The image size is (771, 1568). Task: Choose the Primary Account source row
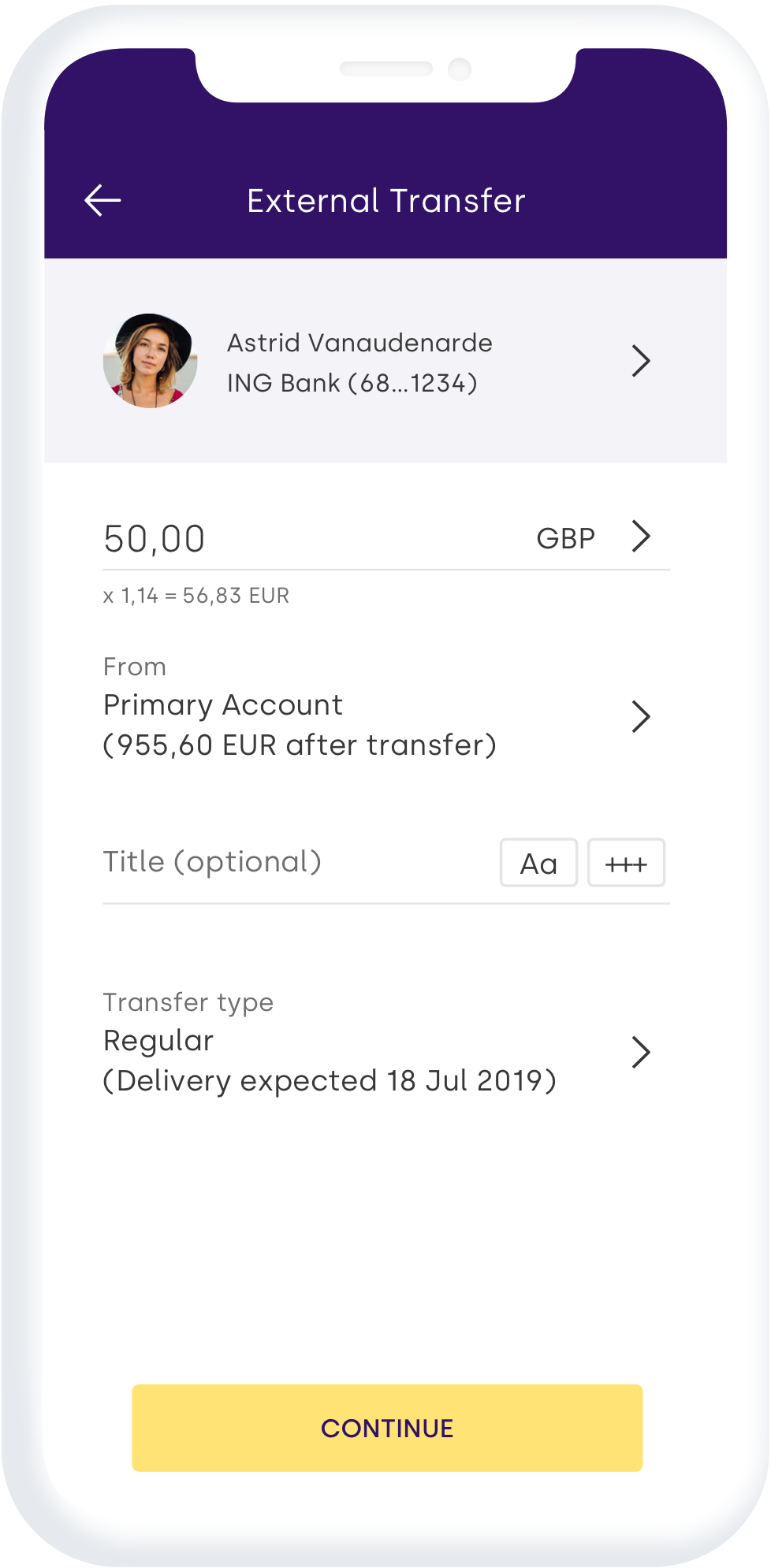[x=223, y=705]
